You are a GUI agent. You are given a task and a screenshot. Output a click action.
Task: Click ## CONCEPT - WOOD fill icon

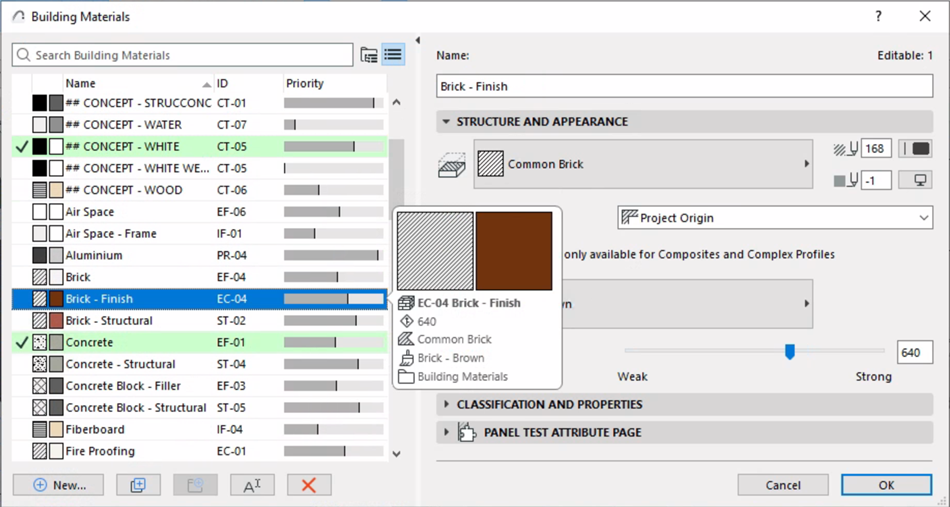[39, 190]
